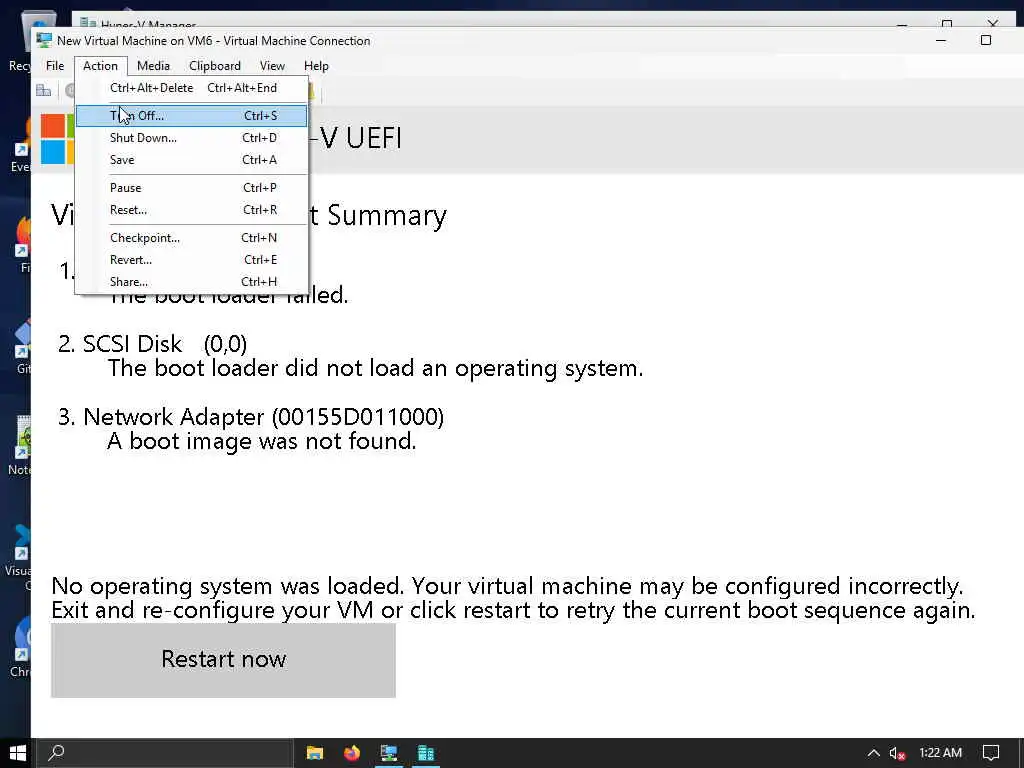1024x768 pixels.
Task: Open the clock showing 1:22 AM
Action: click(x=940, y=753)
